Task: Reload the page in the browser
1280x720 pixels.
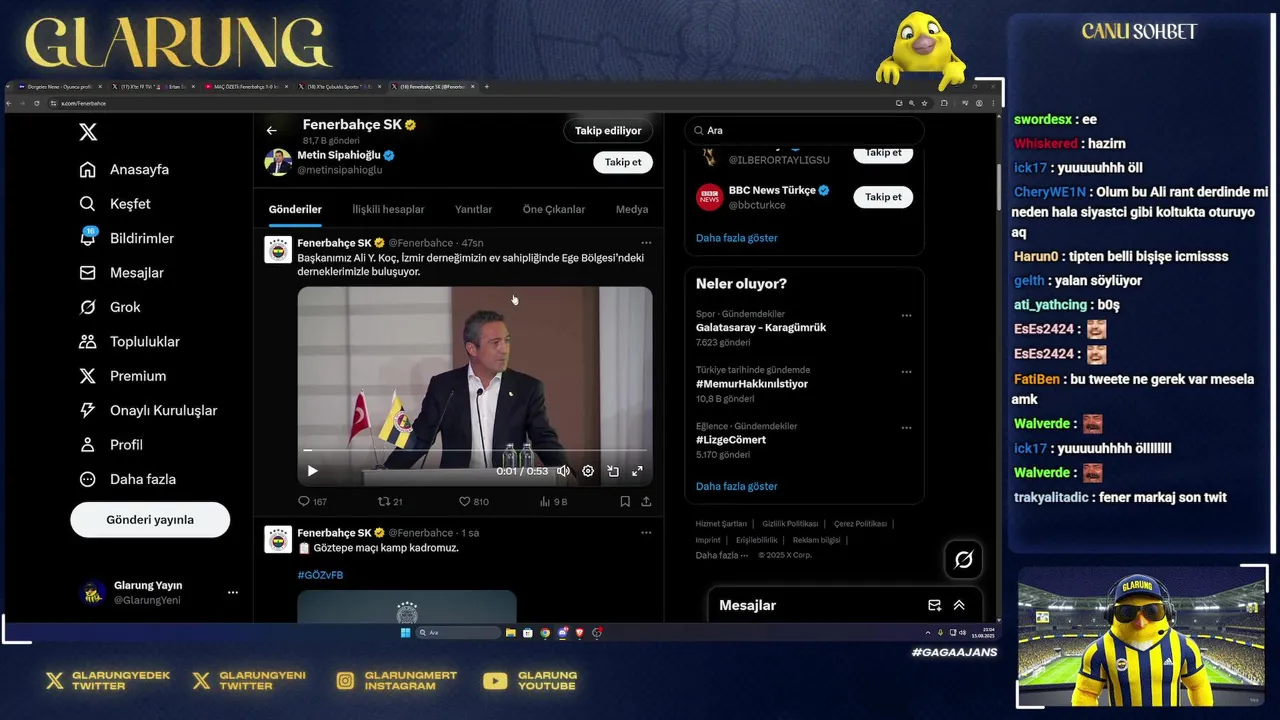Action: click(37, 103)
